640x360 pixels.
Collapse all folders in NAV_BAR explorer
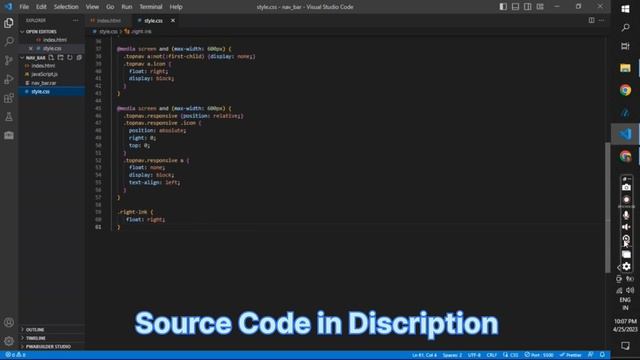(79, 58)
